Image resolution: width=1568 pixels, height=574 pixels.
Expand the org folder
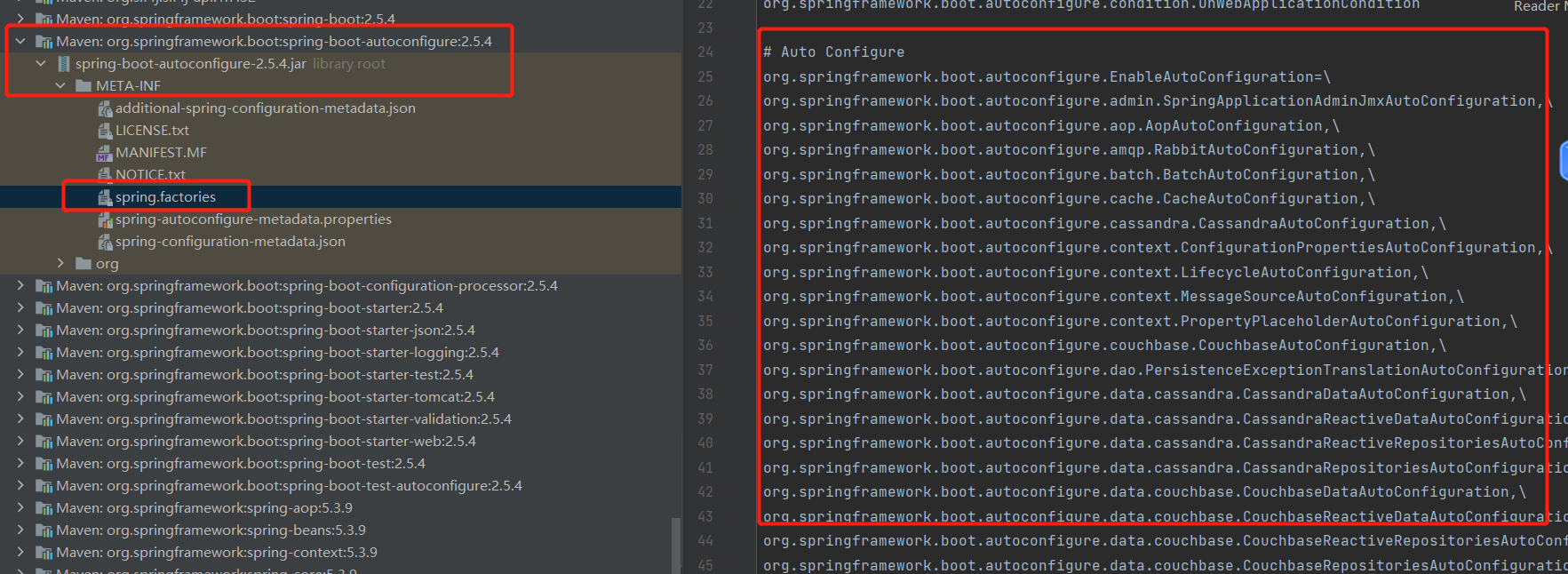pyautogui.click(x=60, y=263)
